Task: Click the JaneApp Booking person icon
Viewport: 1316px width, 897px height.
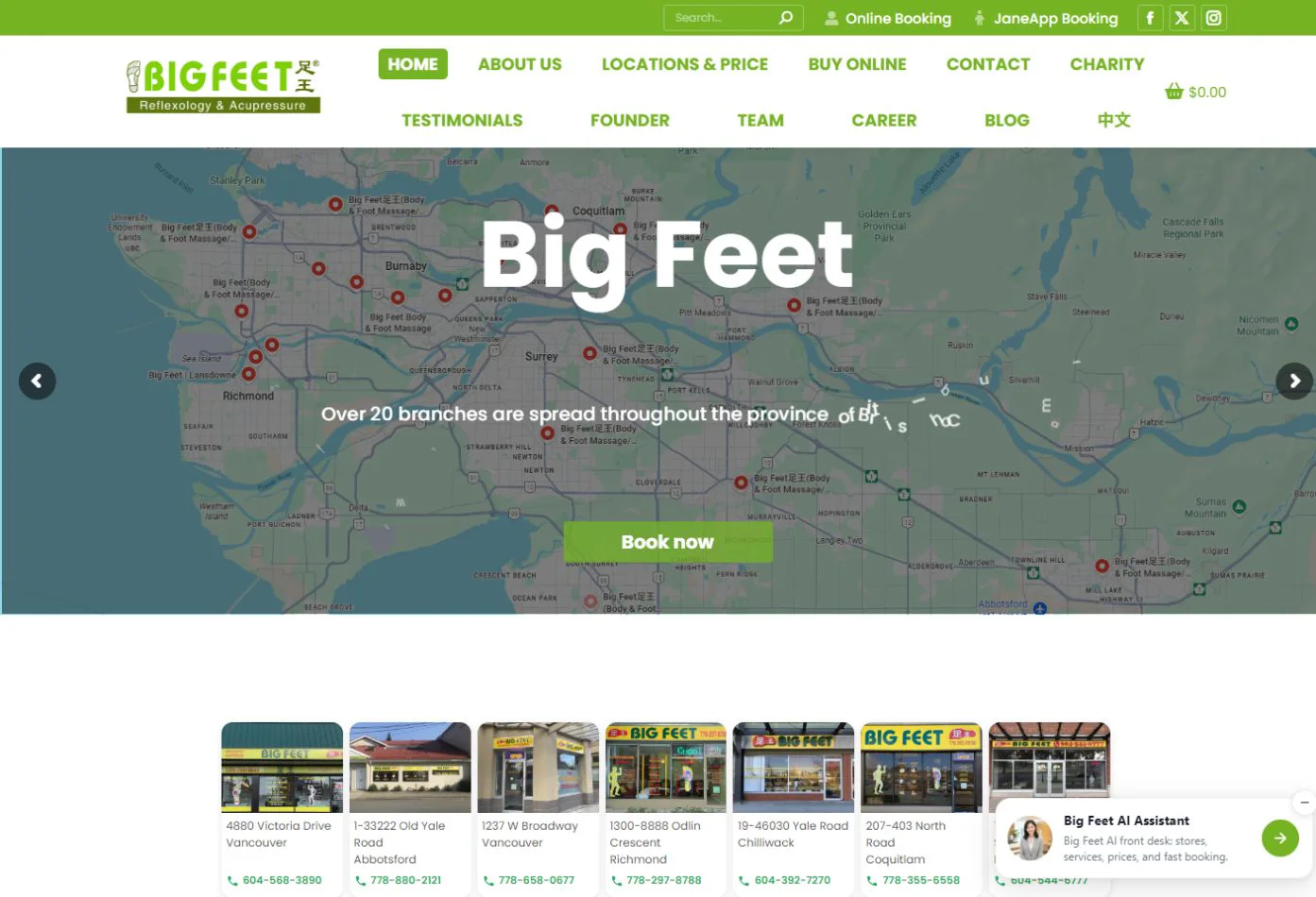Action: tap(980, 18)
